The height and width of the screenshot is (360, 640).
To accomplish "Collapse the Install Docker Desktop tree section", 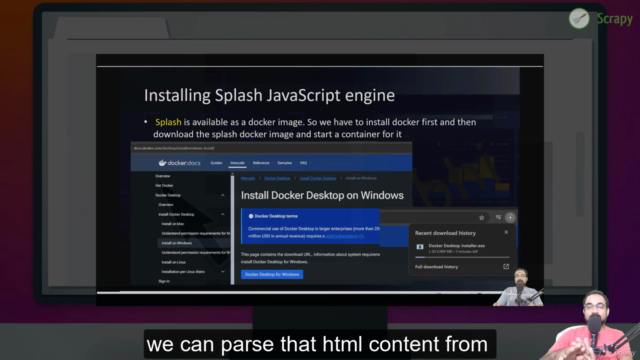I will [x=223, y=214].
